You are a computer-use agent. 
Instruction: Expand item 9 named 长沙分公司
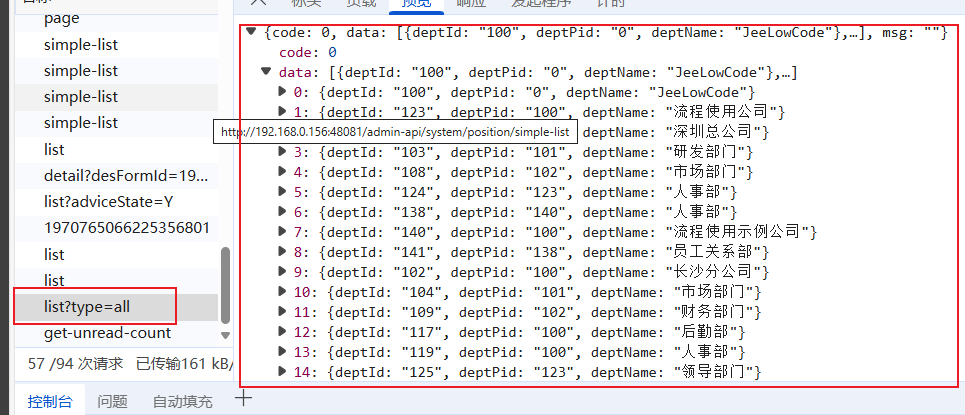pyautogui.click(x=282, y=272)
